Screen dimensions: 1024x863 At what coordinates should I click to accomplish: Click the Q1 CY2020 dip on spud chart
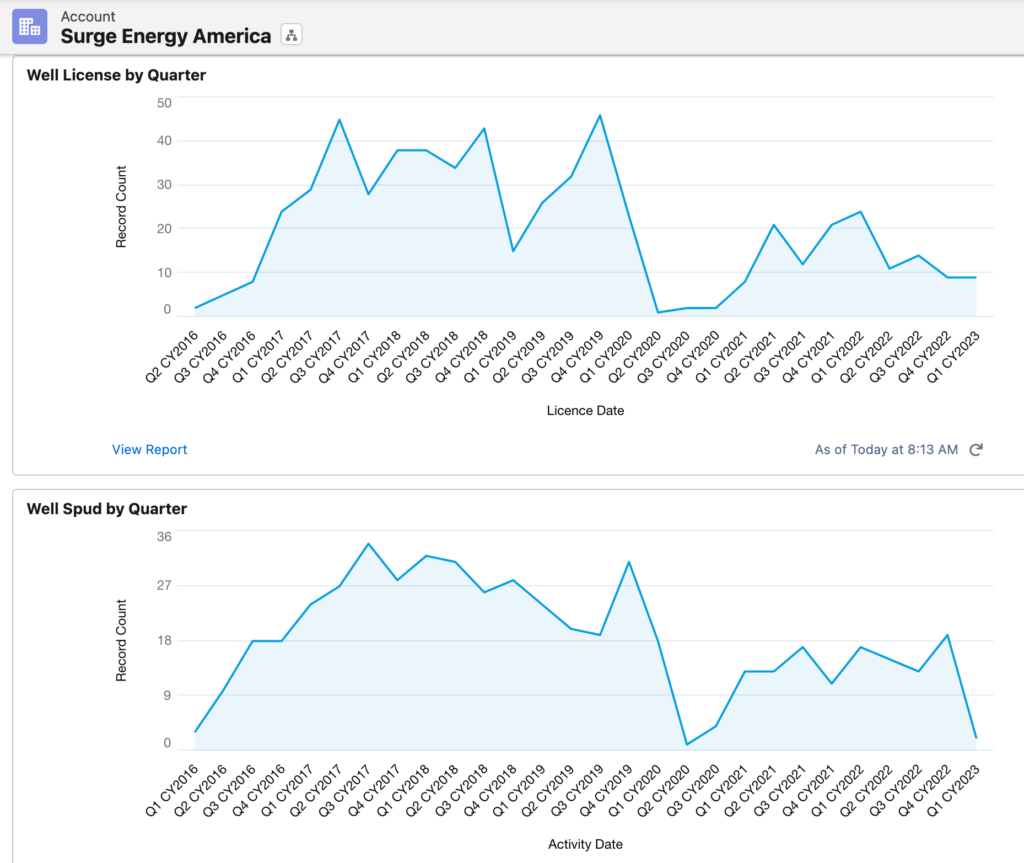(x=687, y=742)
